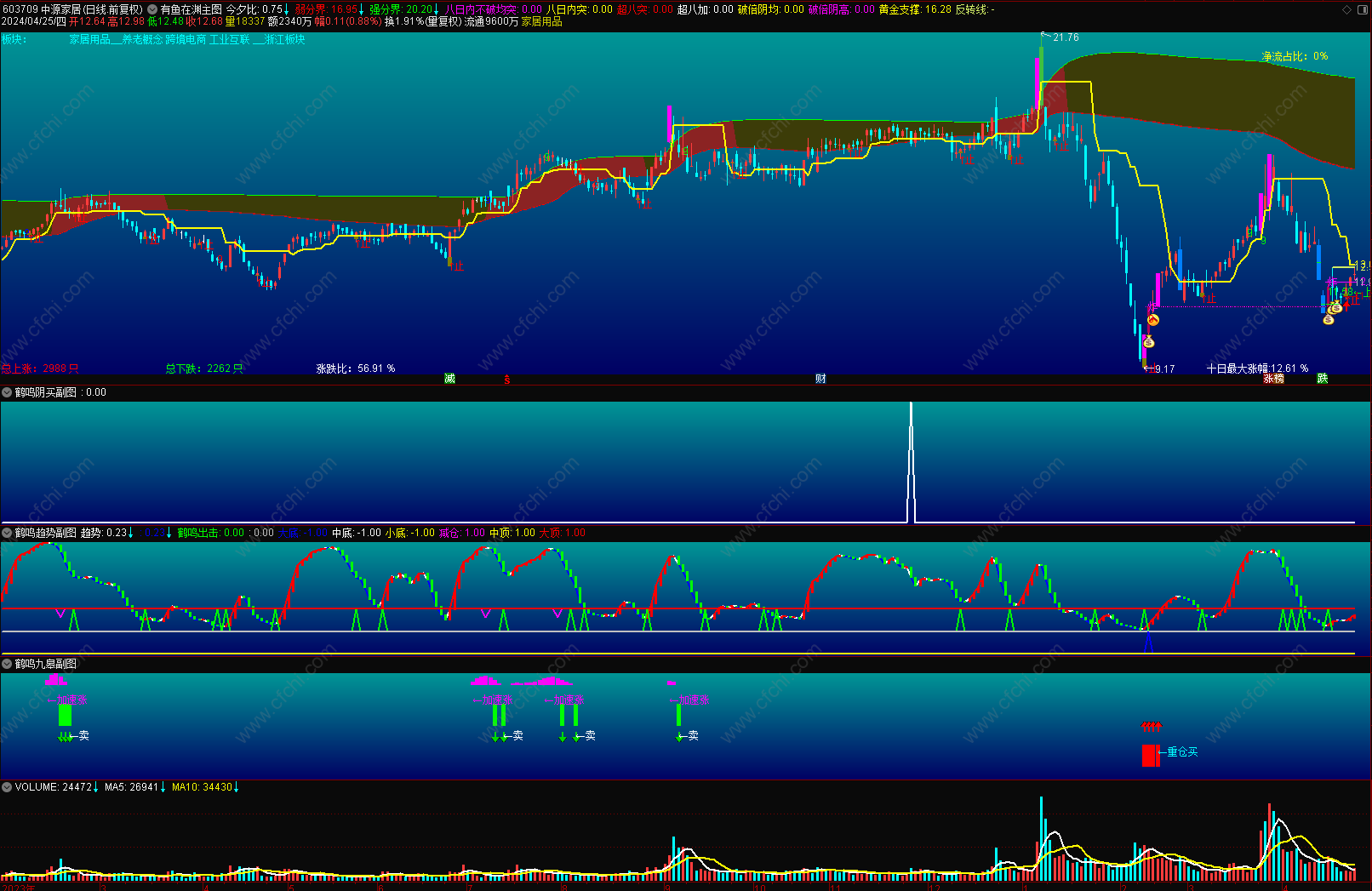Screen dimensions: 1372x891
Task: Select the 跨境电商 sector link
Action: (x=186, y=39)
